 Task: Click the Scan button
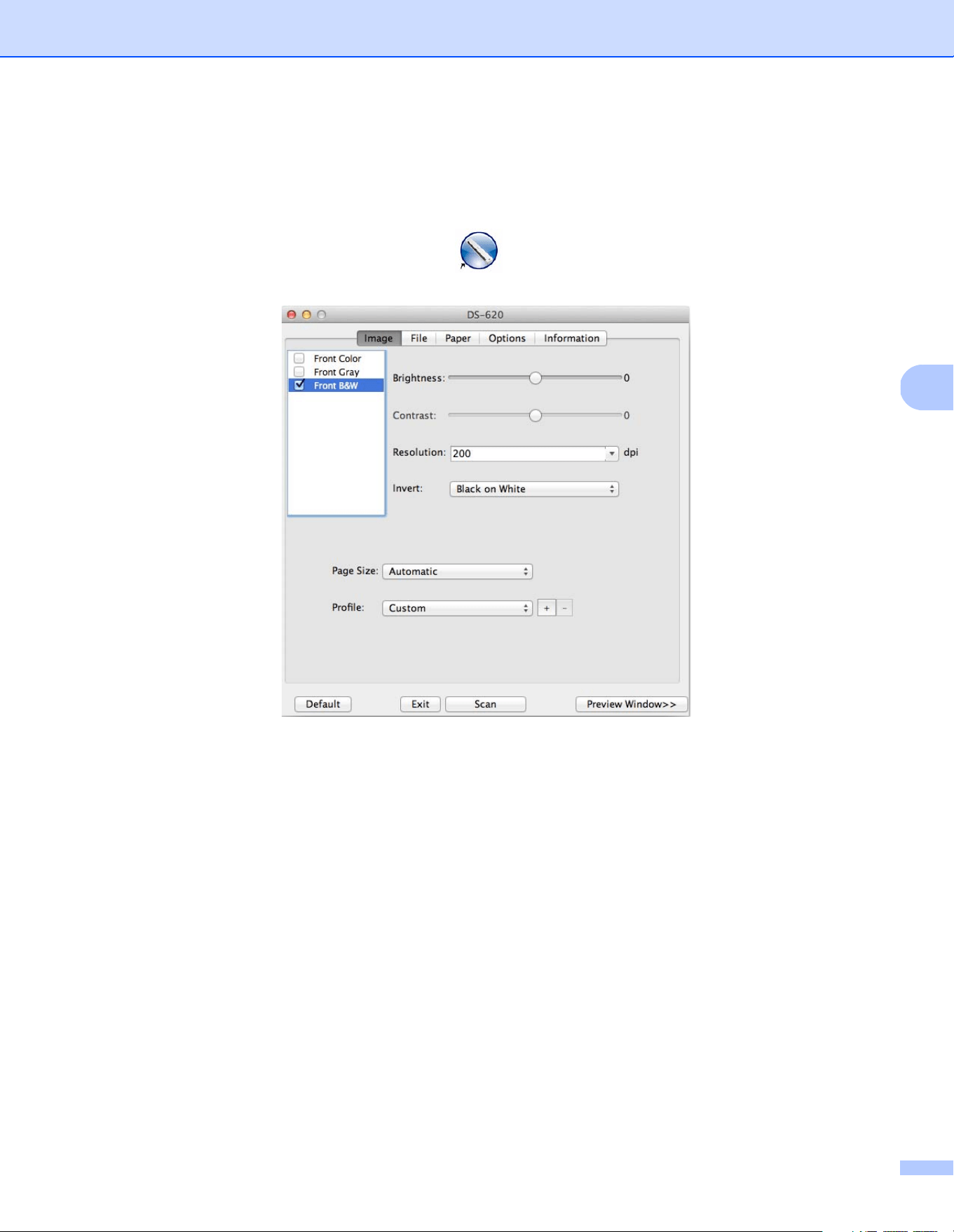pyautogui.click(x=485, y=704)
